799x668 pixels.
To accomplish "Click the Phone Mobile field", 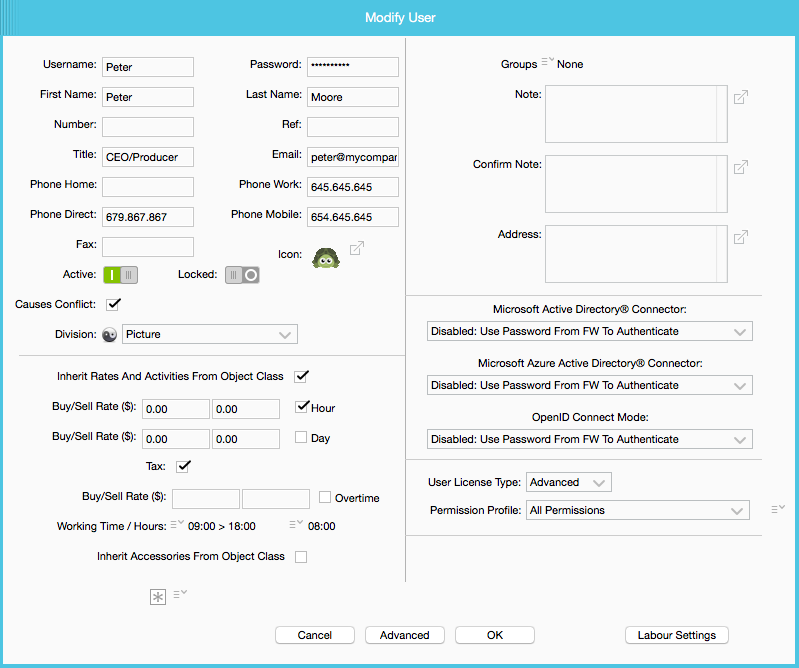I will point(353,217).
